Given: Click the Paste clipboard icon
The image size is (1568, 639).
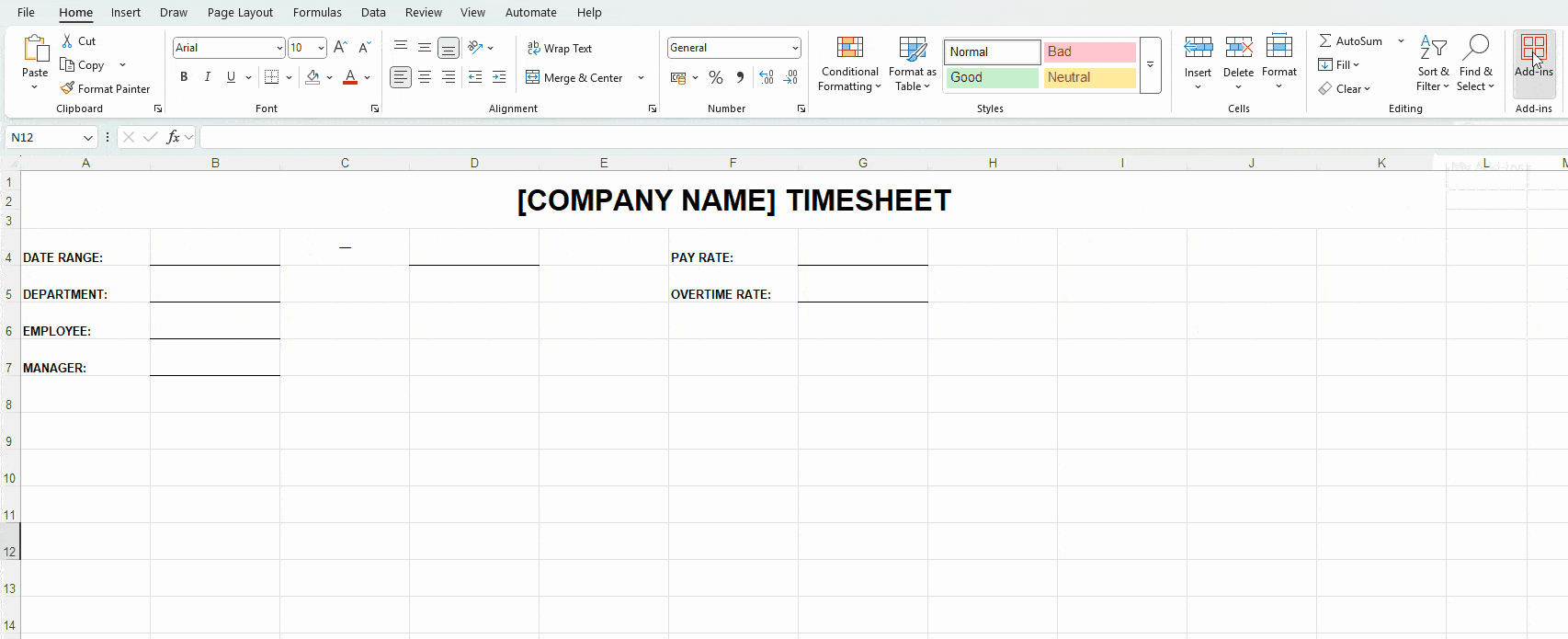Looking at the screenshot, I should [36, 50].
